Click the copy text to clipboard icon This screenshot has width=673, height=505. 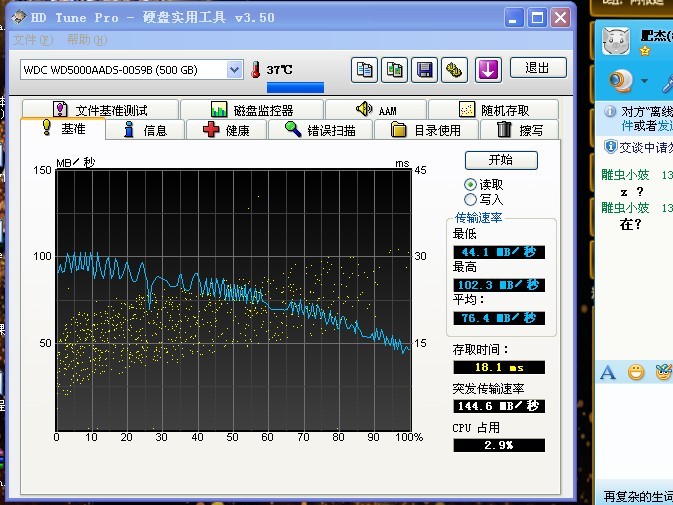coord(365,69)
